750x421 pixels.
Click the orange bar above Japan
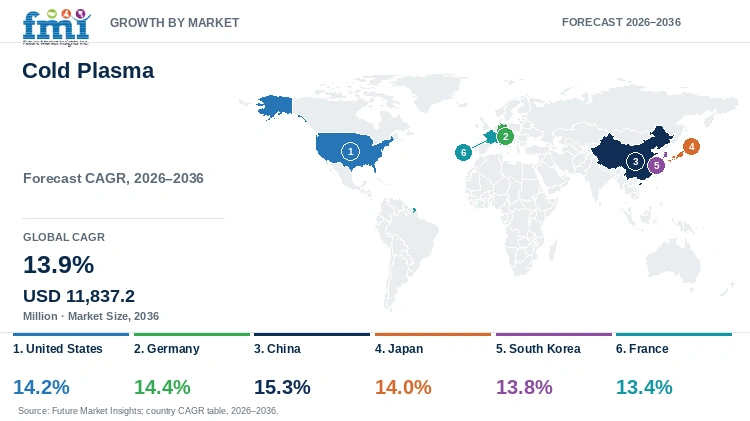(x=433, y=334)
